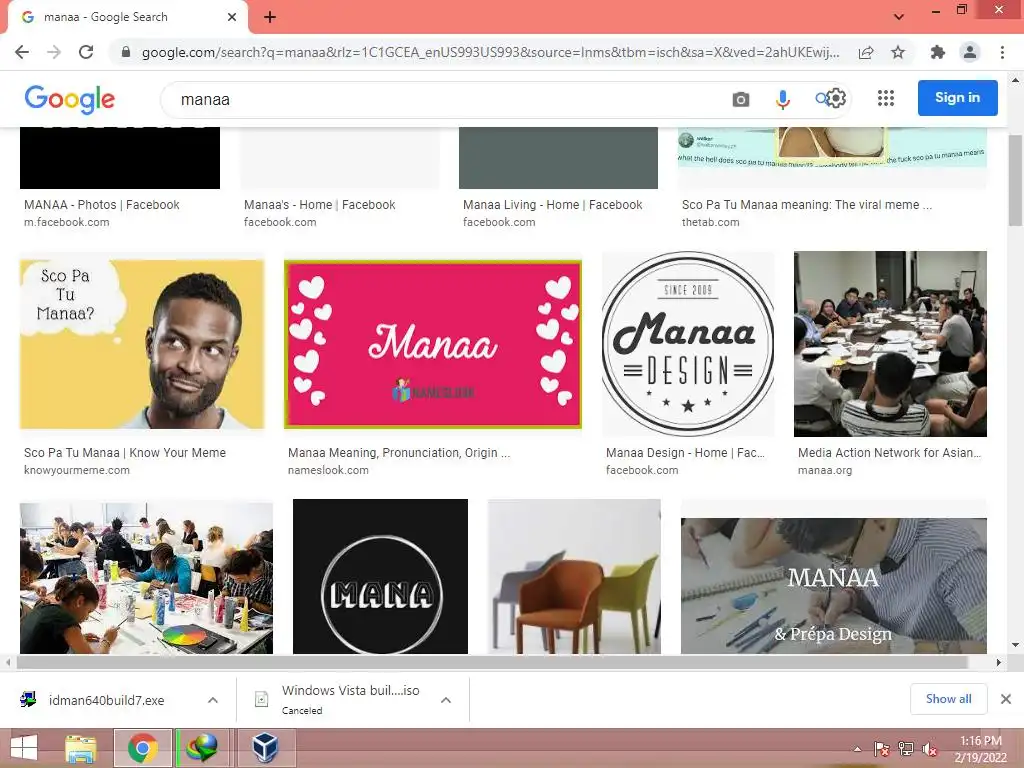Click the pink Manaa hearts thumbnail
1024x768 pixels.
[x=432, y=344]
